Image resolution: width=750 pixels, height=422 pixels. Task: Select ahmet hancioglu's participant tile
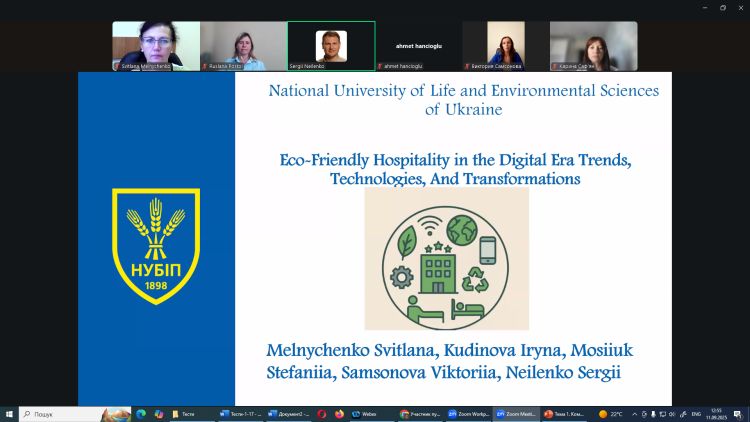[419, 46]
